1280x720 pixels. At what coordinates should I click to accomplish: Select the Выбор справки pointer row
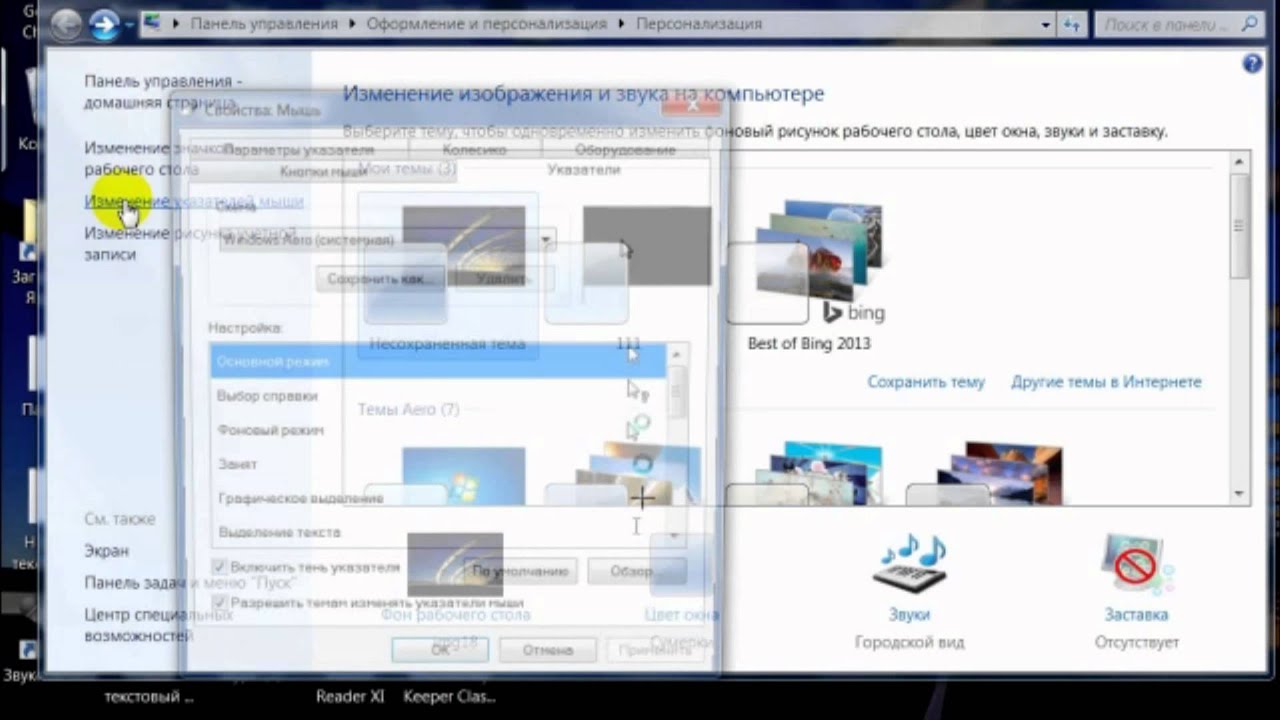coord(438,395)
